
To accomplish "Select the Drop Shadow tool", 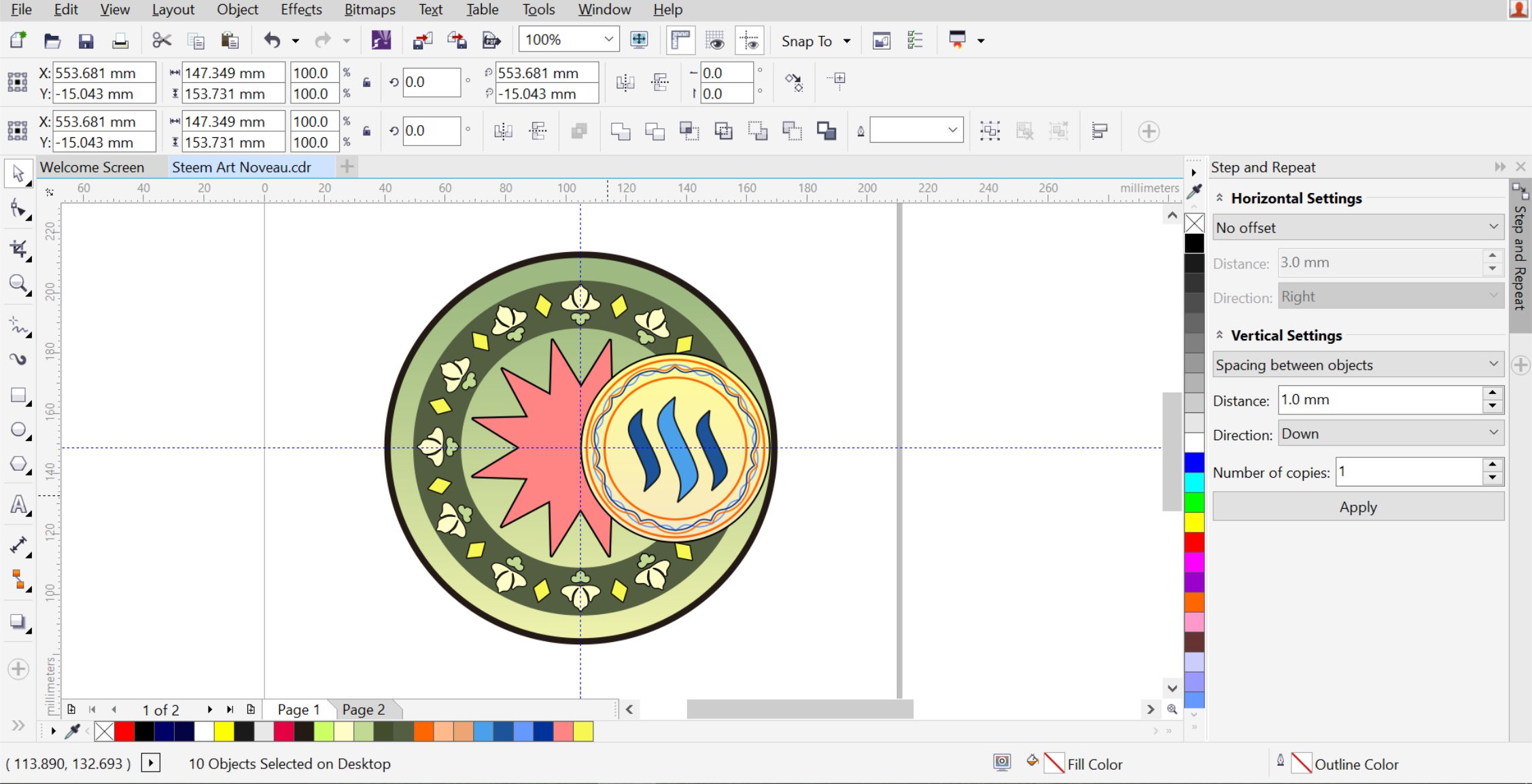I will click(x=18, y=622).
